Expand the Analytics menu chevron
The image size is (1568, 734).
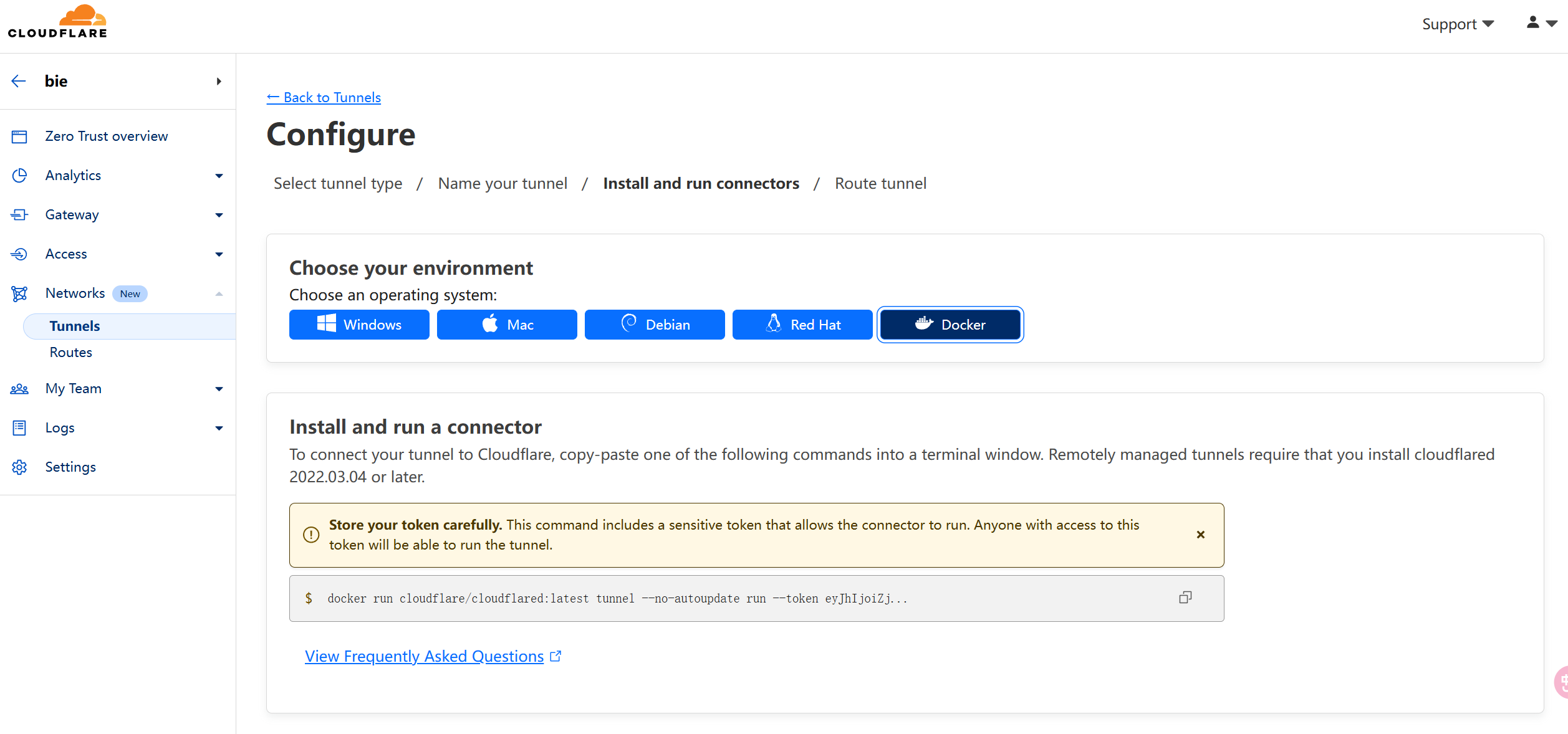(219, 176)
